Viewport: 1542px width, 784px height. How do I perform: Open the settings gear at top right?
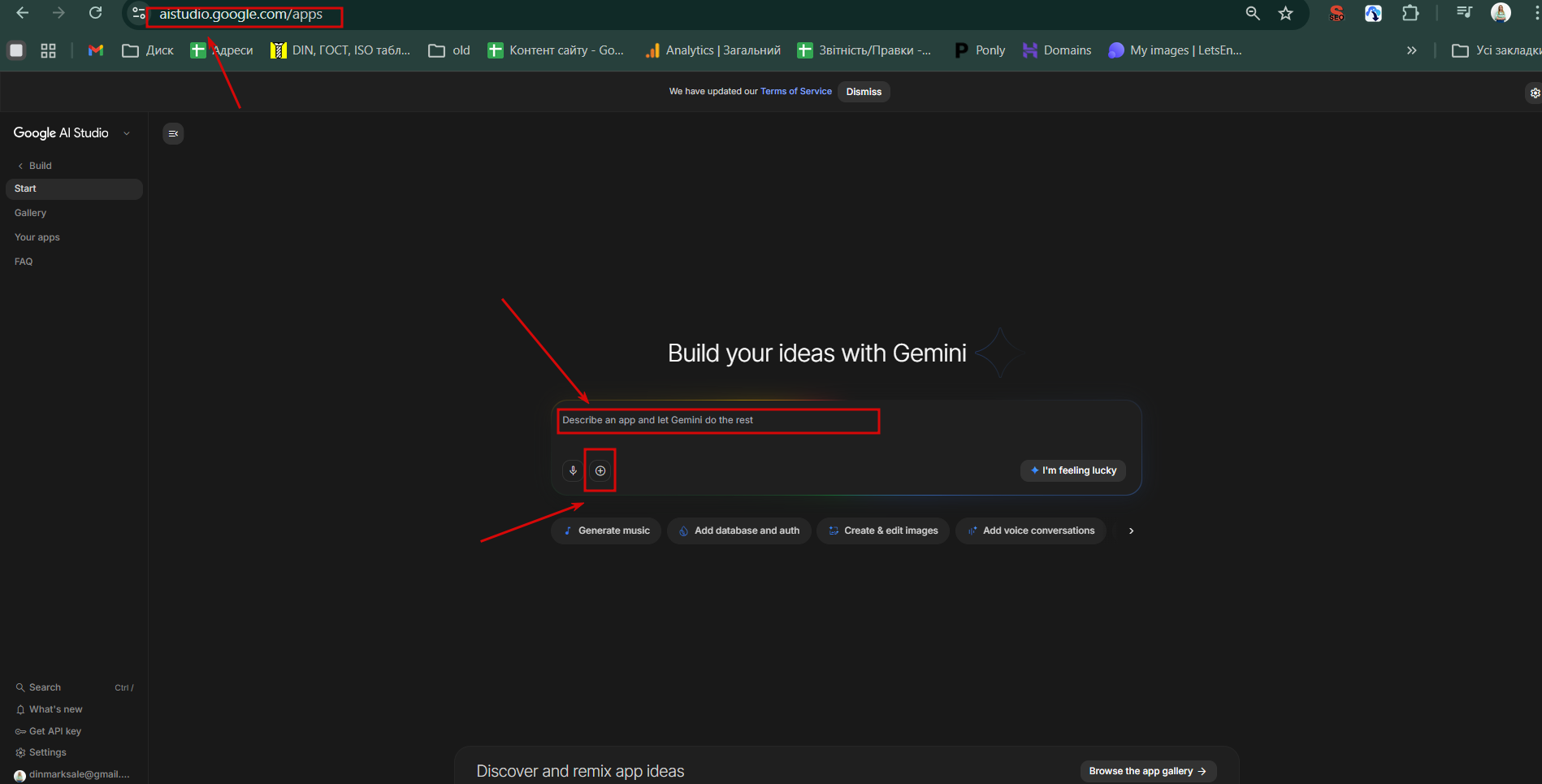click(x=1535, y=93)
